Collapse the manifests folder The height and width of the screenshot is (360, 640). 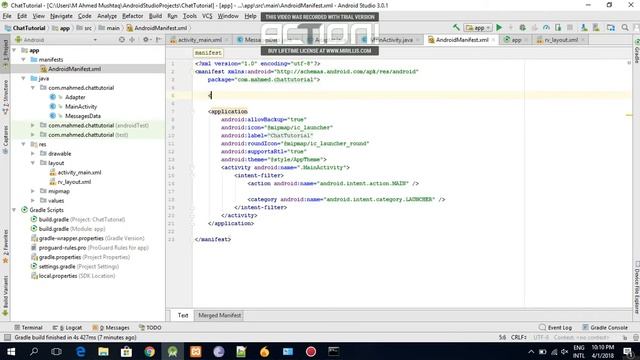[x=24, y=60]
